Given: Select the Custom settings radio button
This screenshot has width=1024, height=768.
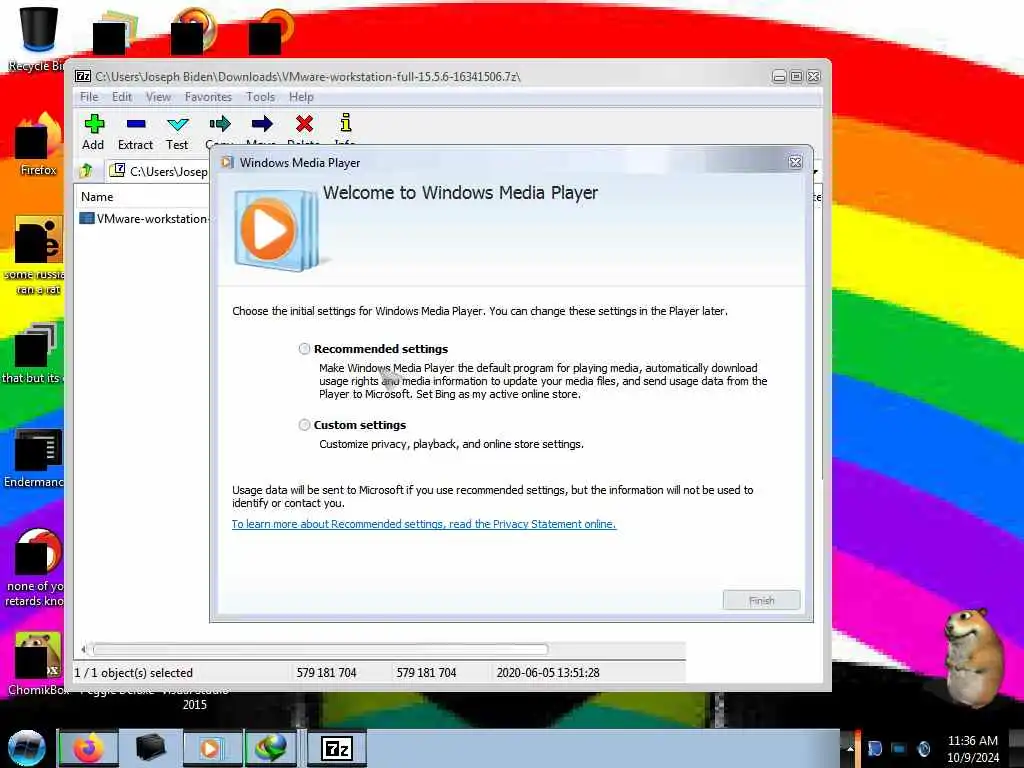Looking at the screenshot, I should pos(304,425).
